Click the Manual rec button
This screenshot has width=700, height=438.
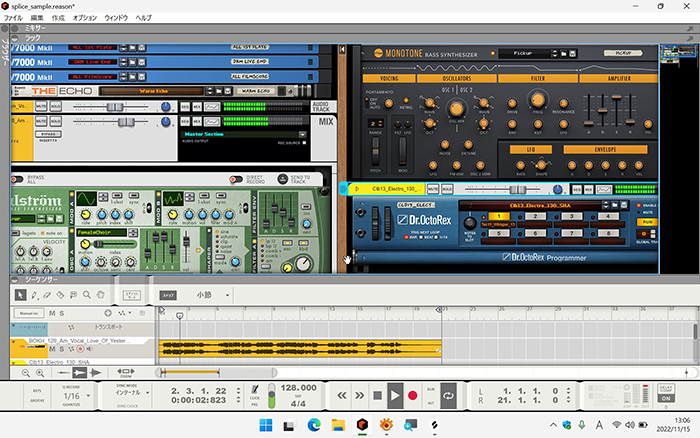tap(28, 313)
